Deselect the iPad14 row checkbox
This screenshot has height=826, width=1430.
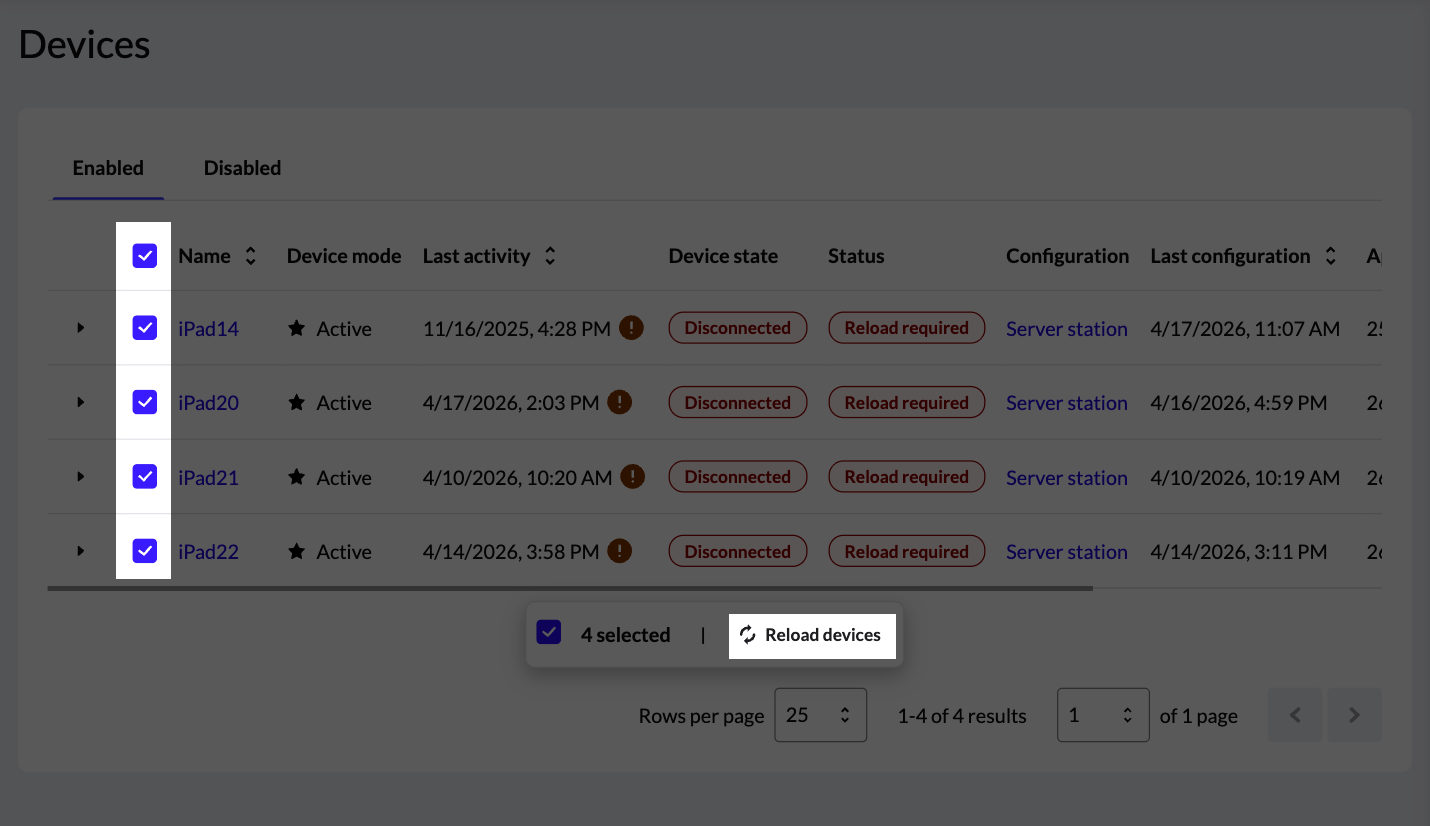tap(144, 327)
